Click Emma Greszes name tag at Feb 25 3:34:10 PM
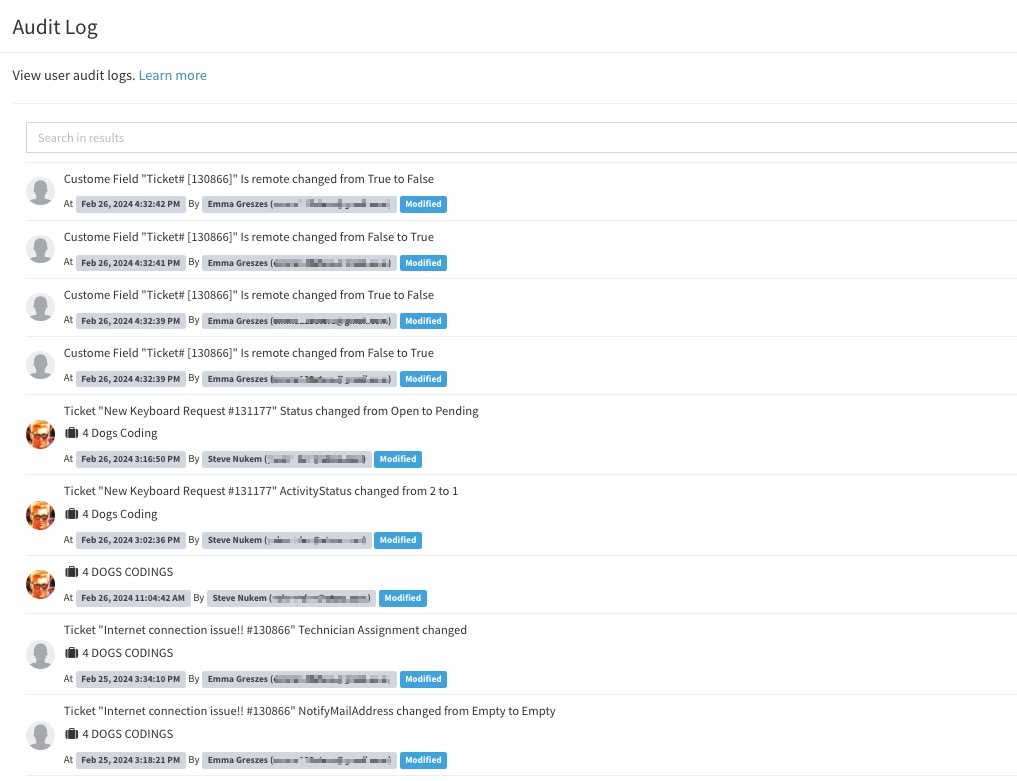The height and width of the screenshot is (781, 1017). [x=300, y=679]
